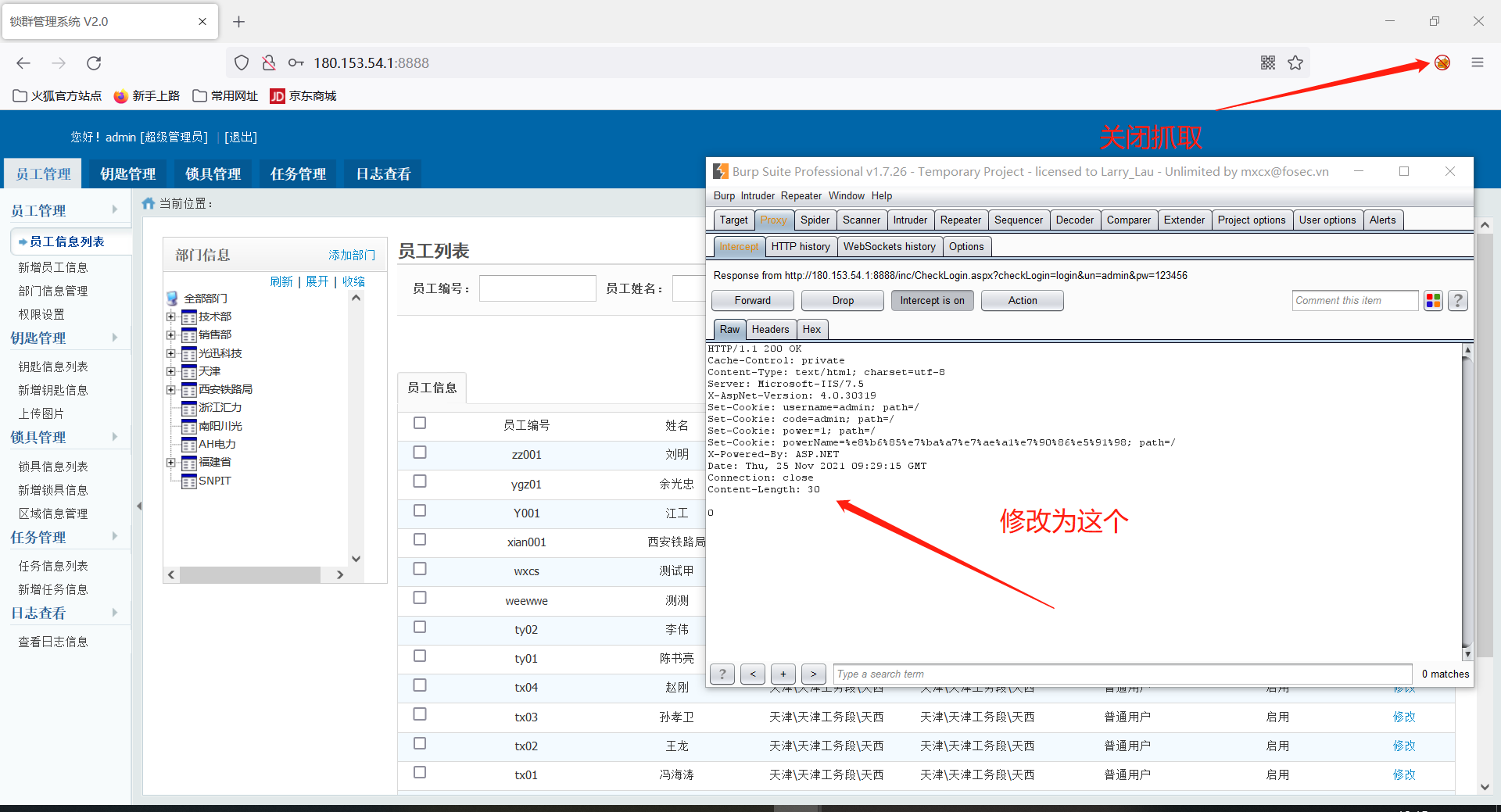Image resolution: width=1501 pixels, height=812 pixels.
Task: Click the Comment this item field
Action: pos(1356,301)
